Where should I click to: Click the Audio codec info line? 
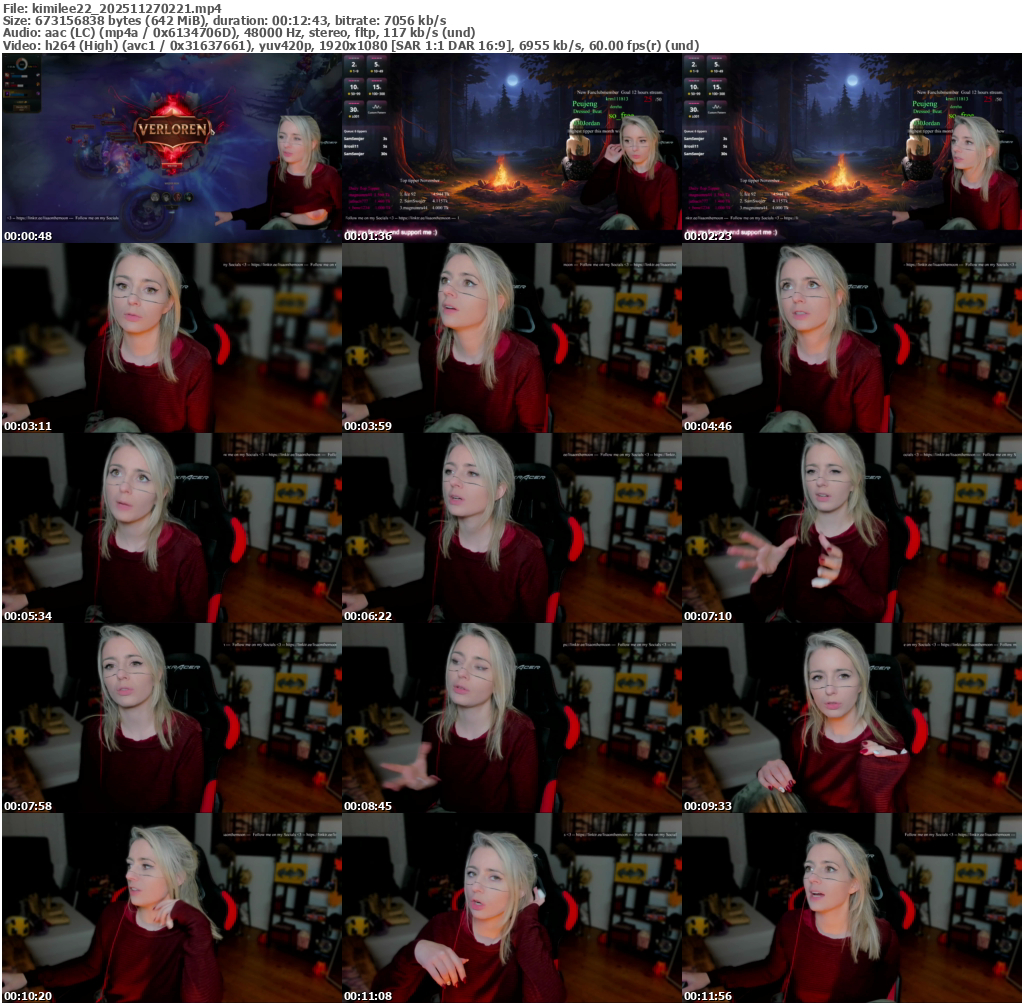click(x=232, y=32)
